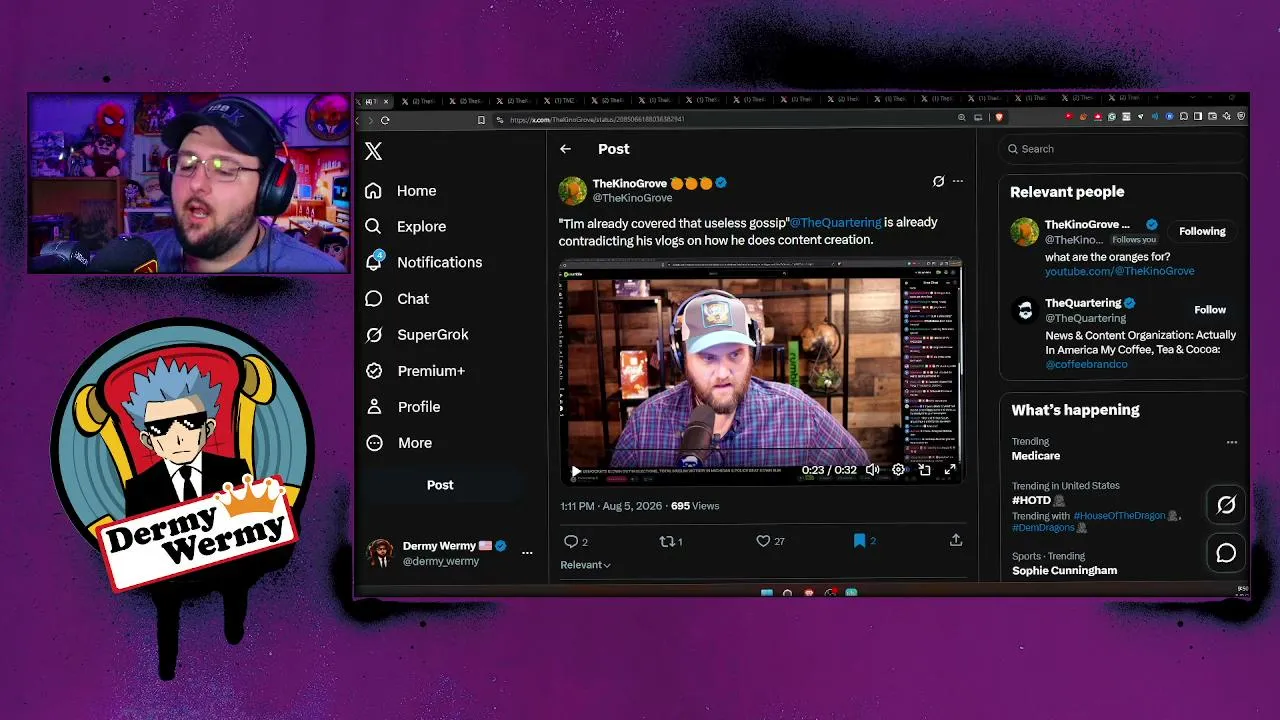
Task: Click the browser address bar URL
Action: (x=597, y=120)
